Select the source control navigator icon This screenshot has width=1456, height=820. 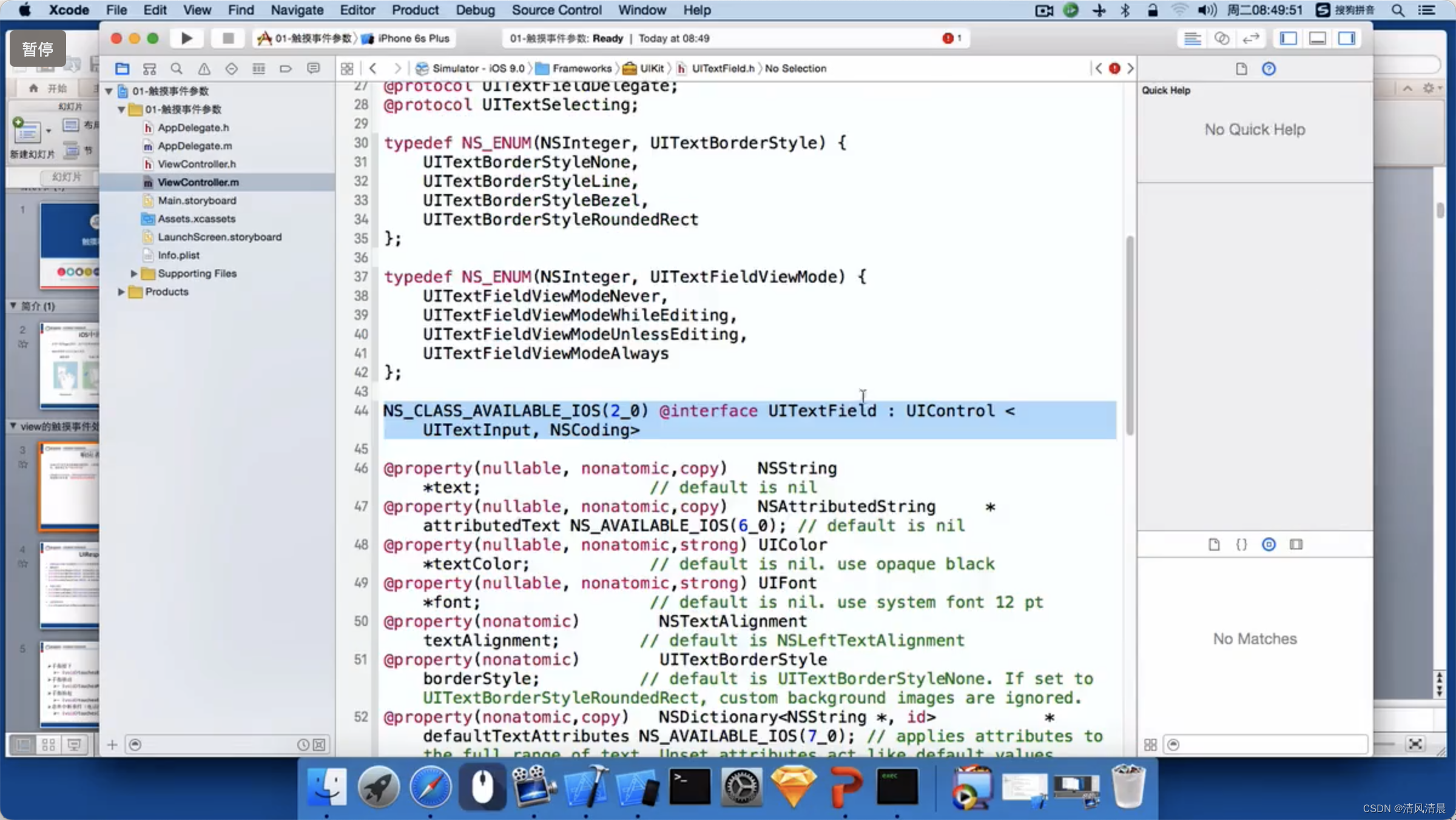(x=149, y=68)
